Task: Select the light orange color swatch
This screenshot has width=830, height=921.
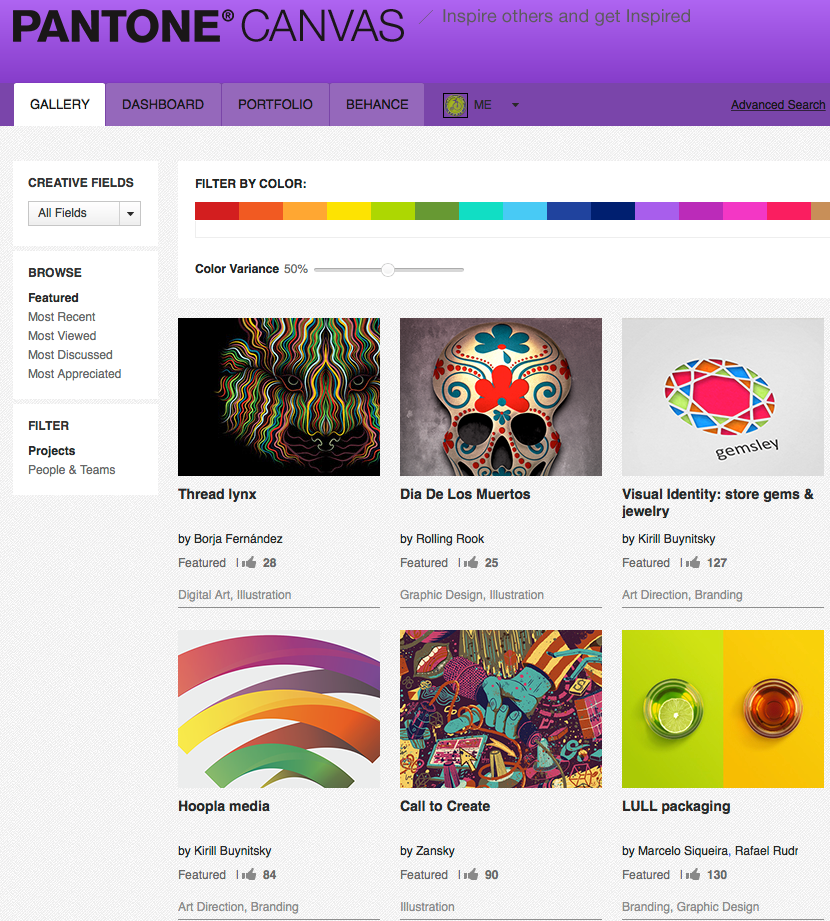Action: pyautogui.click(x=305, y=211)
